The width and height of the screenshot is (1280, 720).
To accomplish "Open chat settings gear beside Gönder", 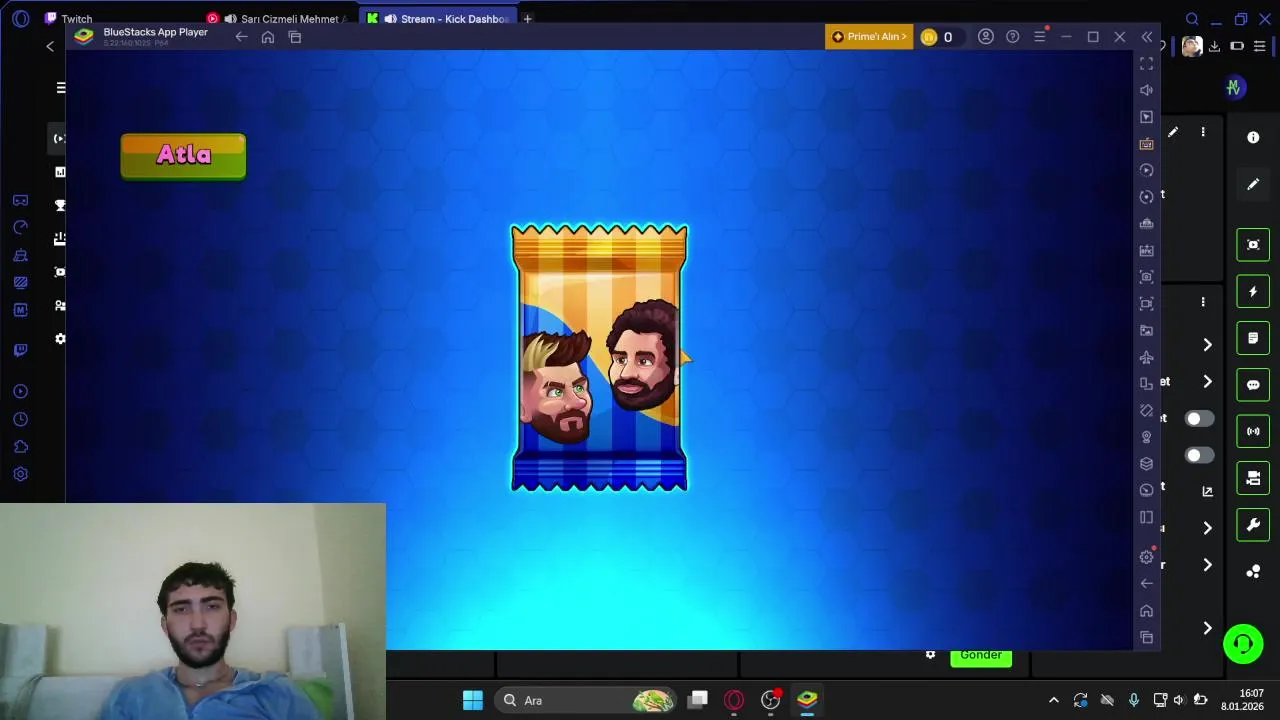I will pos(930,655).
